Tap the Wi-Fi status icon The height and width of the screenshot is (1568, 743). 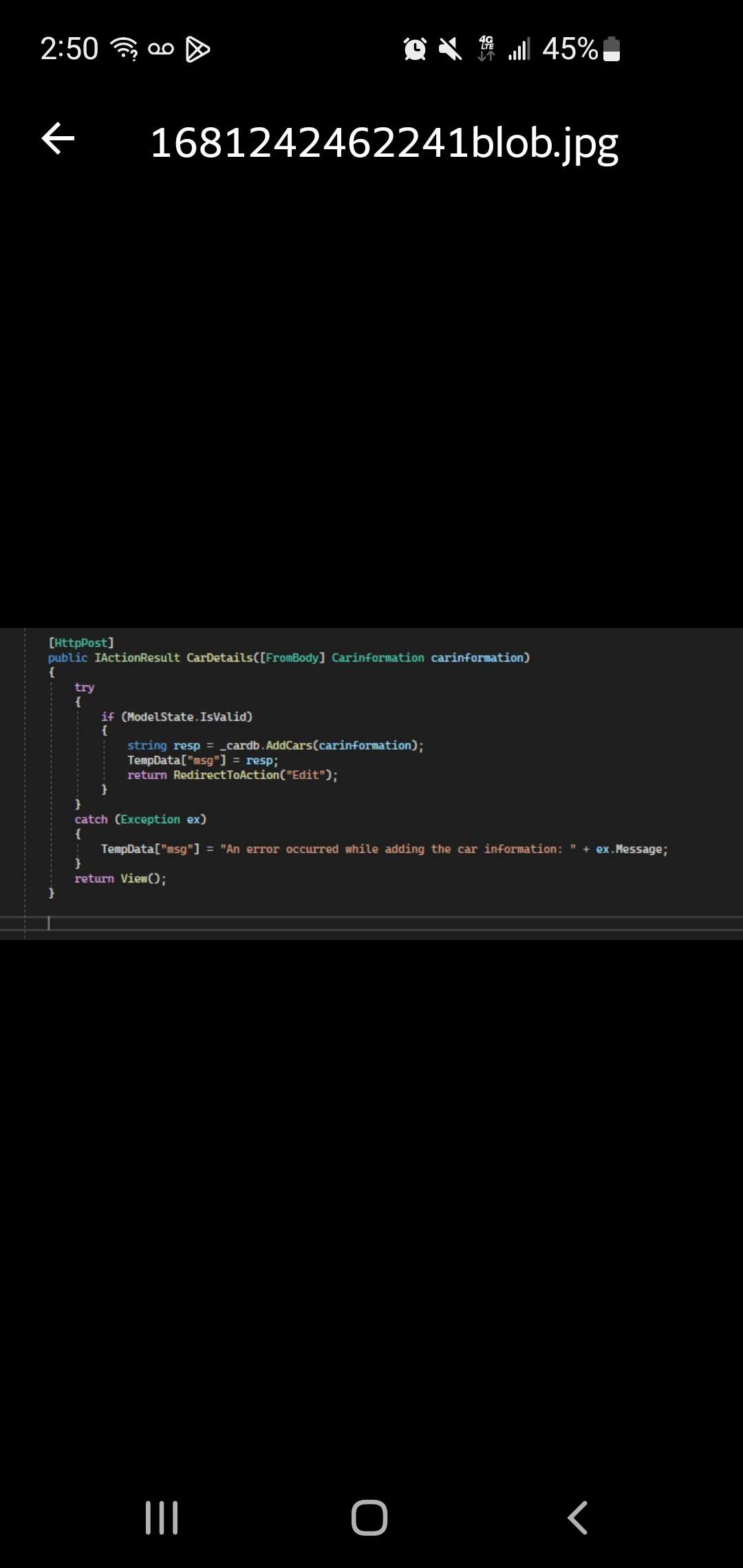pyautogui.click(x=125, y=49)
